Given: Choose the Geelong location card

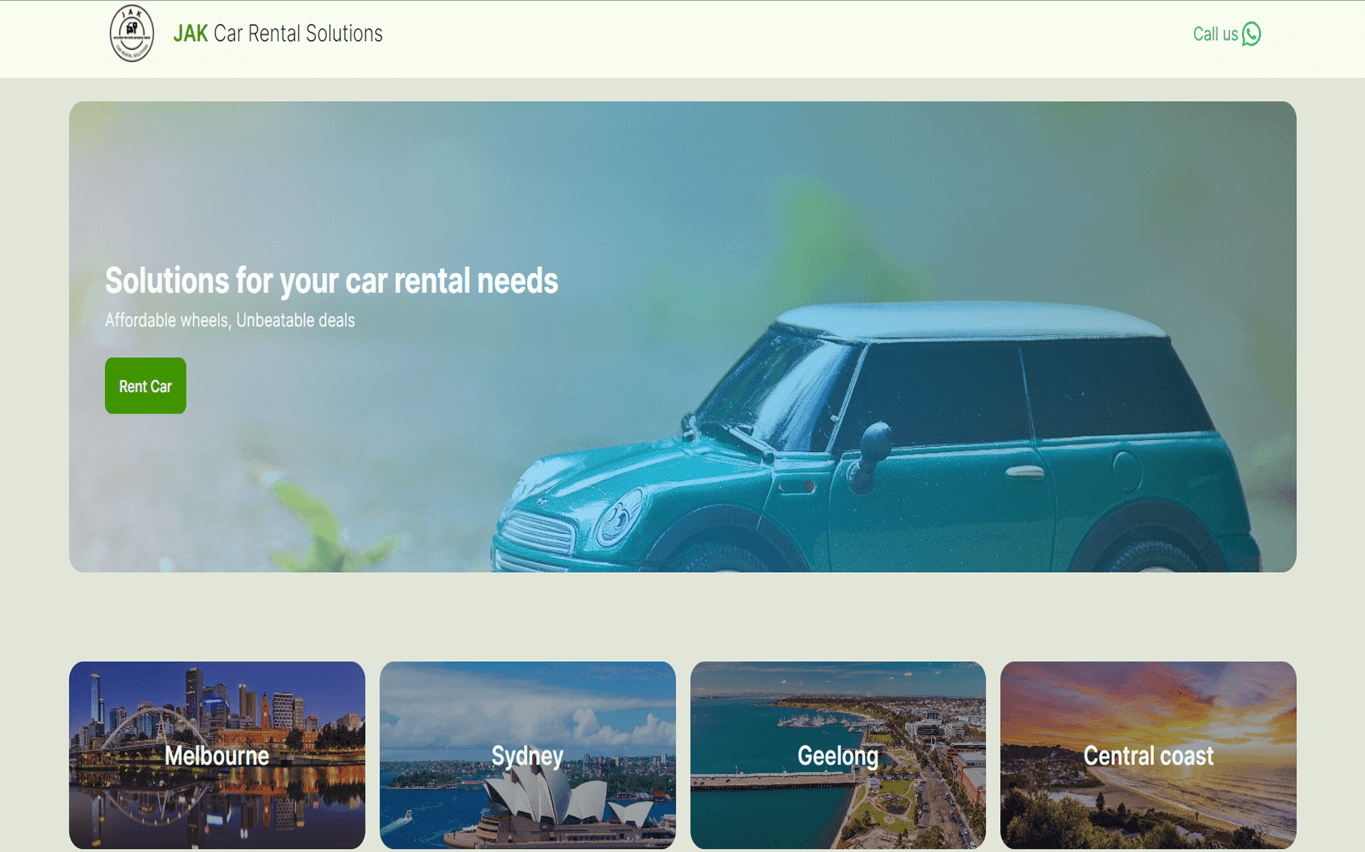Looking at the screenshot, I should (x=838, y=755).
